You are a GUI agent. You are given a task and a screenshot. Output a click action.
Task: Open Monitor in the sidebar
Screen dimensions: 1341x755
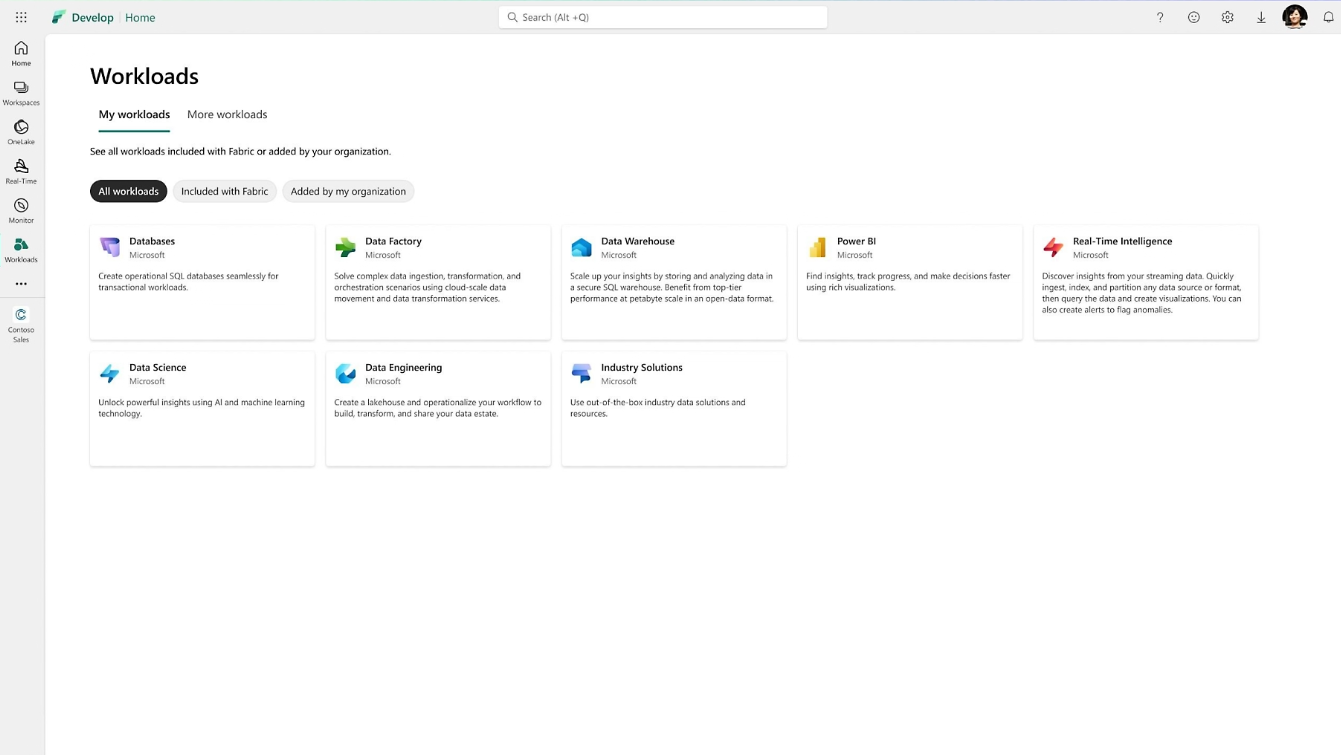pyautogui.click(x=21, y=210)
